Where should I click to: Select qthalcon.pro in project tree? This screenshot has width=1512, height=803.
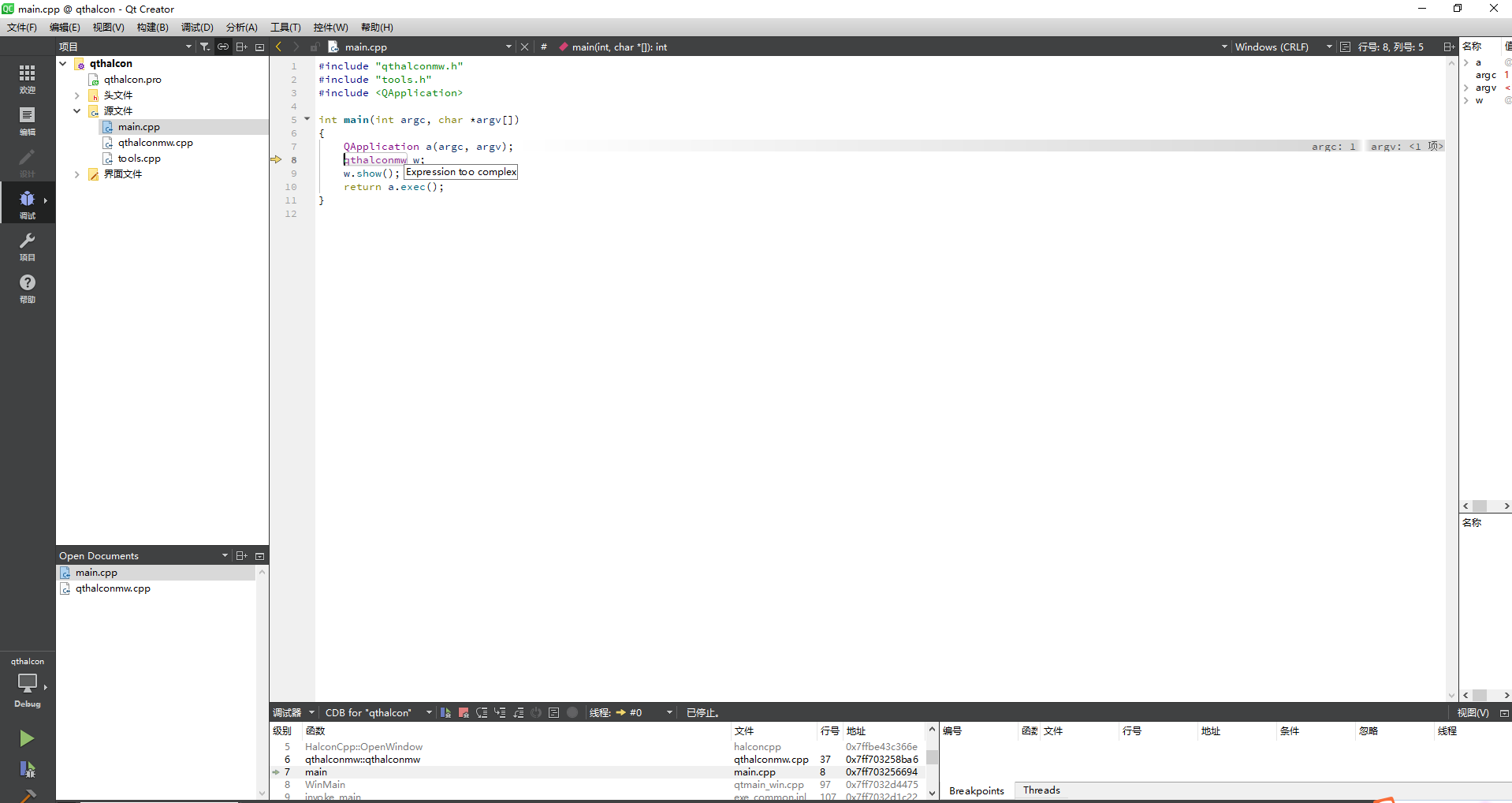132,80
